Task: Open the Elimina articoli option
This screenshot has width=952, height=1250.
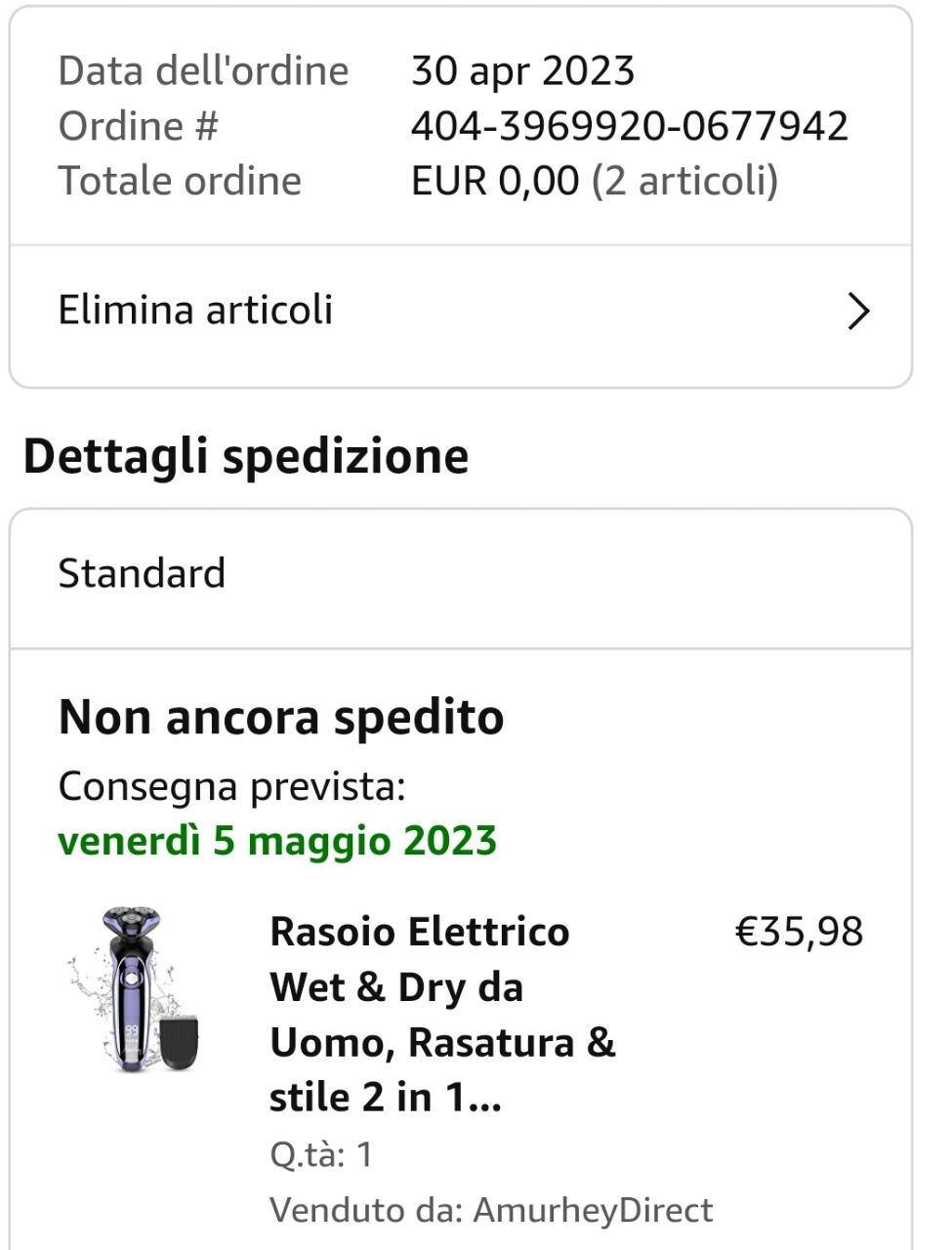Action: click(195, 311)
